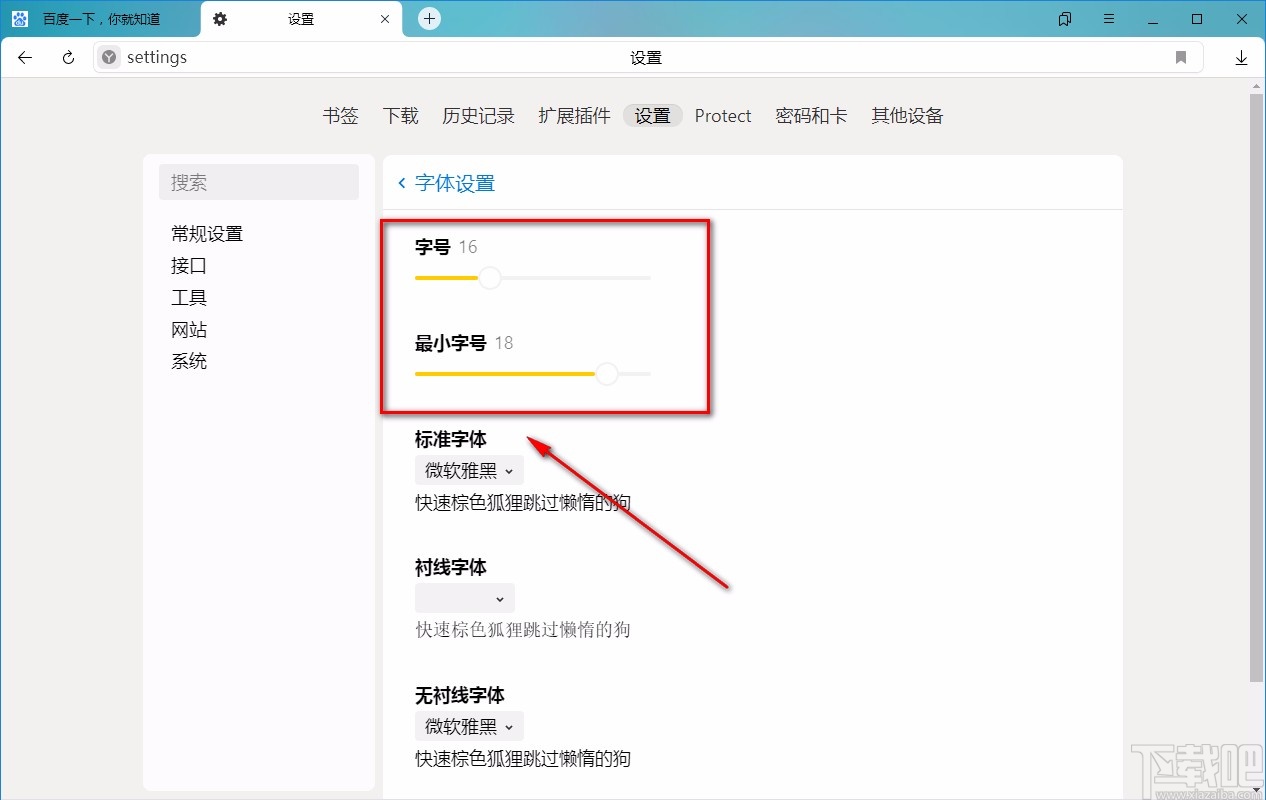
Task: Select the Protect tab
Action: 723,115
